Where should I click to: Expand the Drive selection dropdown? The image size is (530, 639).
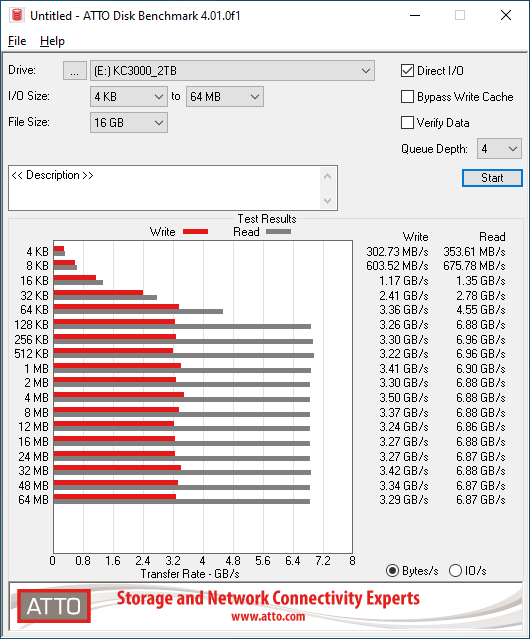(232, 71)
